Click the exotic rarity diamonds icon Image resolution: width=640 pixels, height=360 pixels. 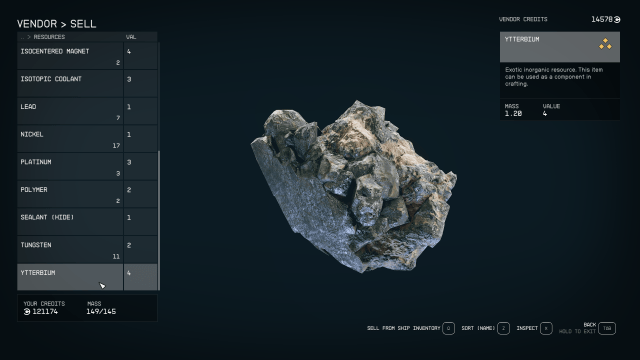click(x=605, y=44)
